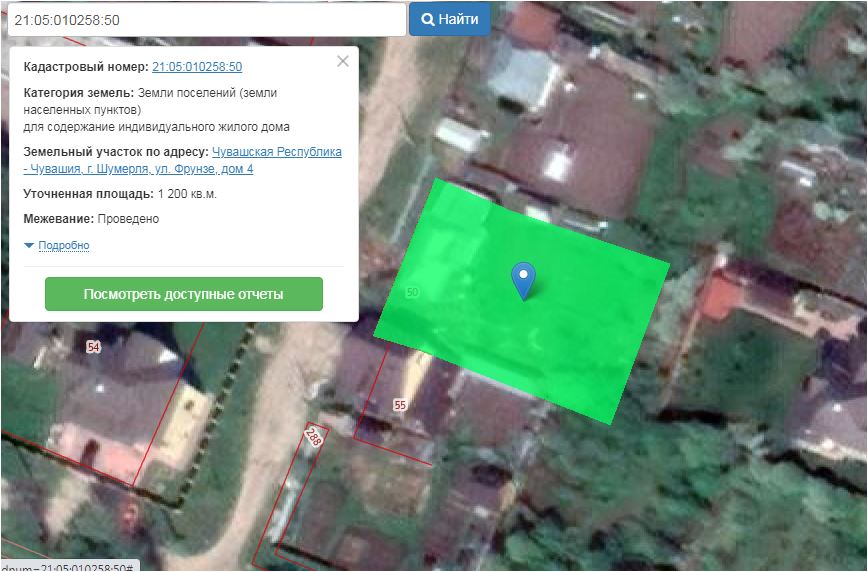This screenshot has height=572, width=868.
Task: Click the magnifier icon in the Найти button
Action: [427, 19]
